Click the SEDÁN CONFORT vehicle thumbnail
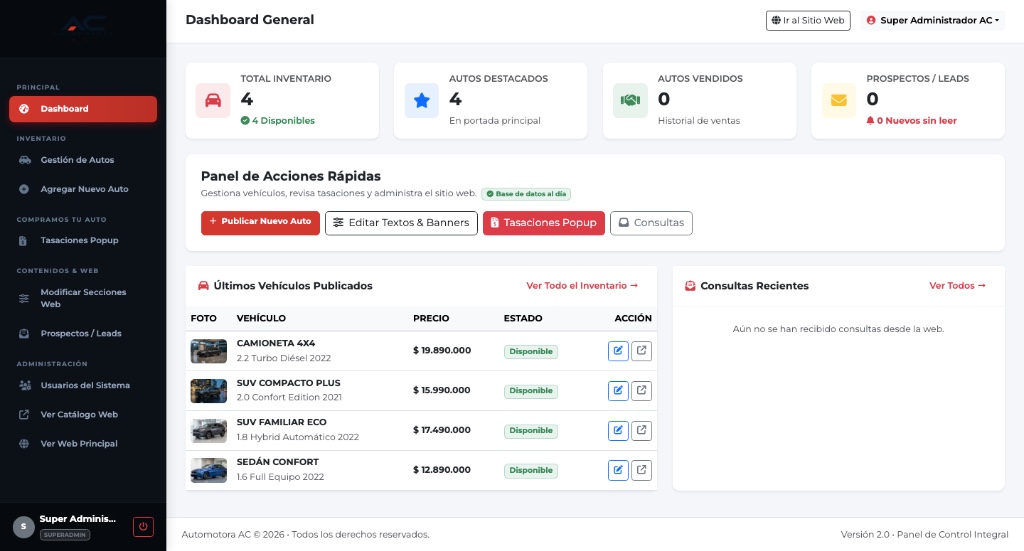This screenshot has height=551, width=1024. 208,470
